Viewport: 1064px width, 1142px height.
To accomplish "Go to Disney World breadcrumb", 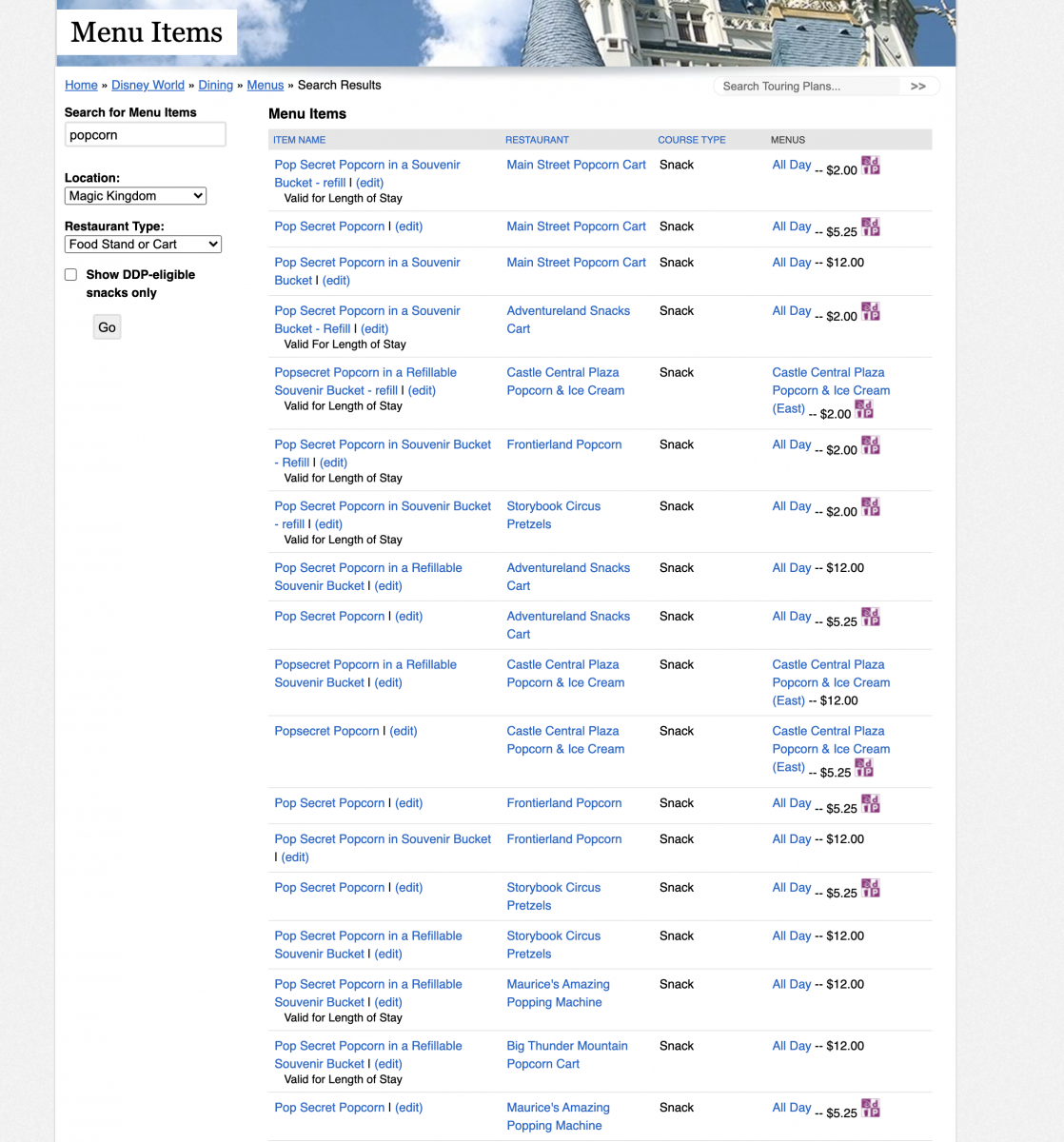I will [x=148, y=86].
